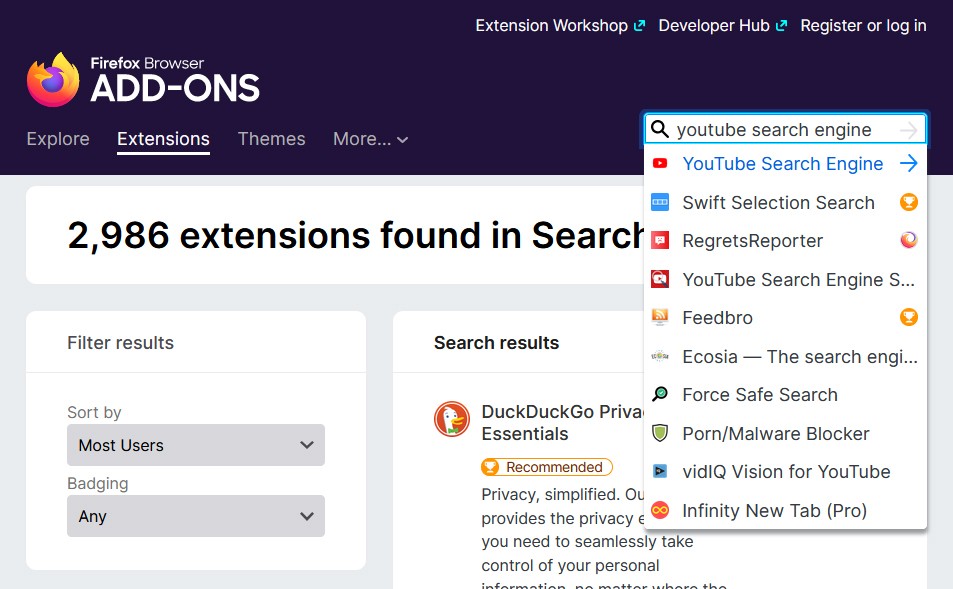Click the 2,986 extensions found heading

356,235
